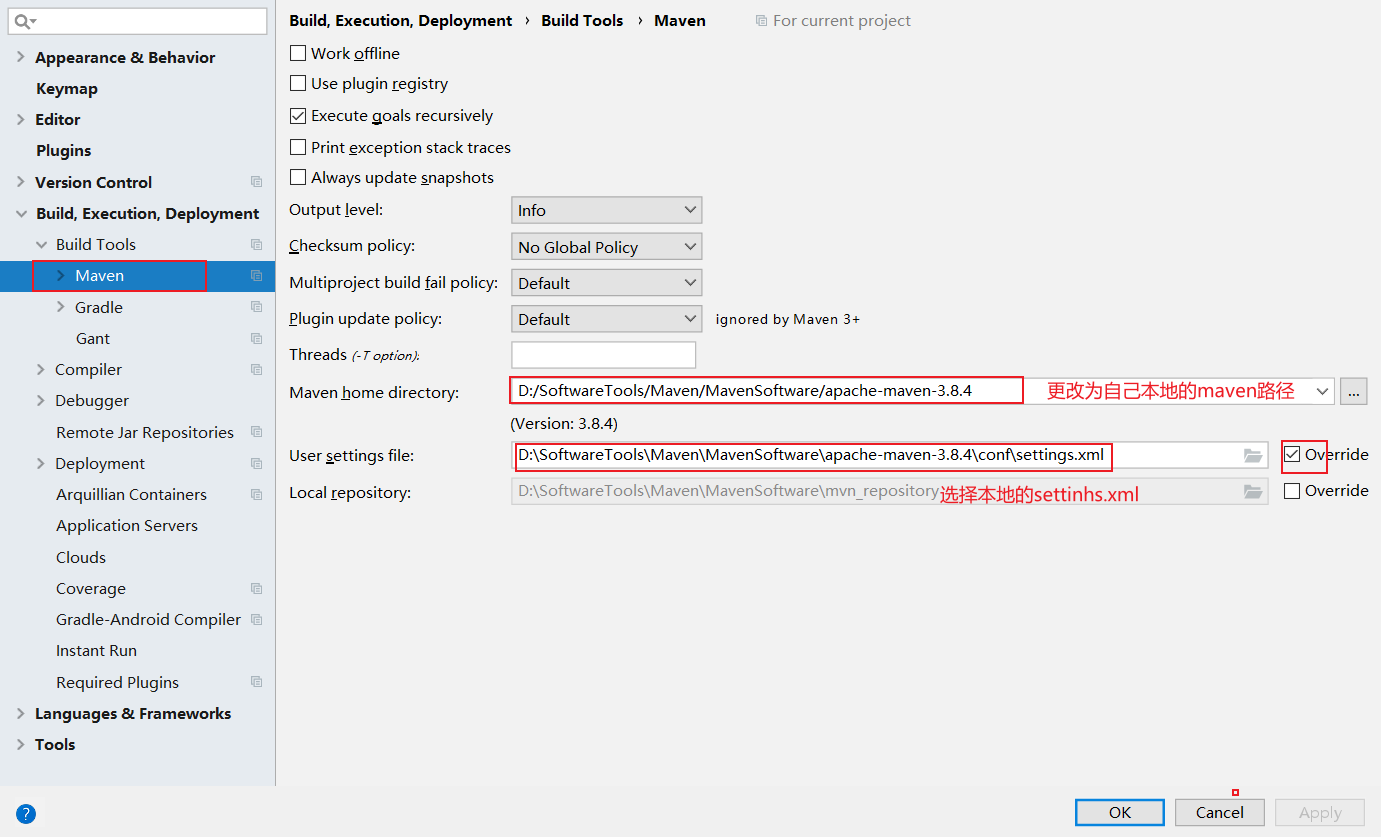1381x837 pixels.
Task: Click Build, Execution, Deployment breadcrumb
Action: (x=401, y=20)
